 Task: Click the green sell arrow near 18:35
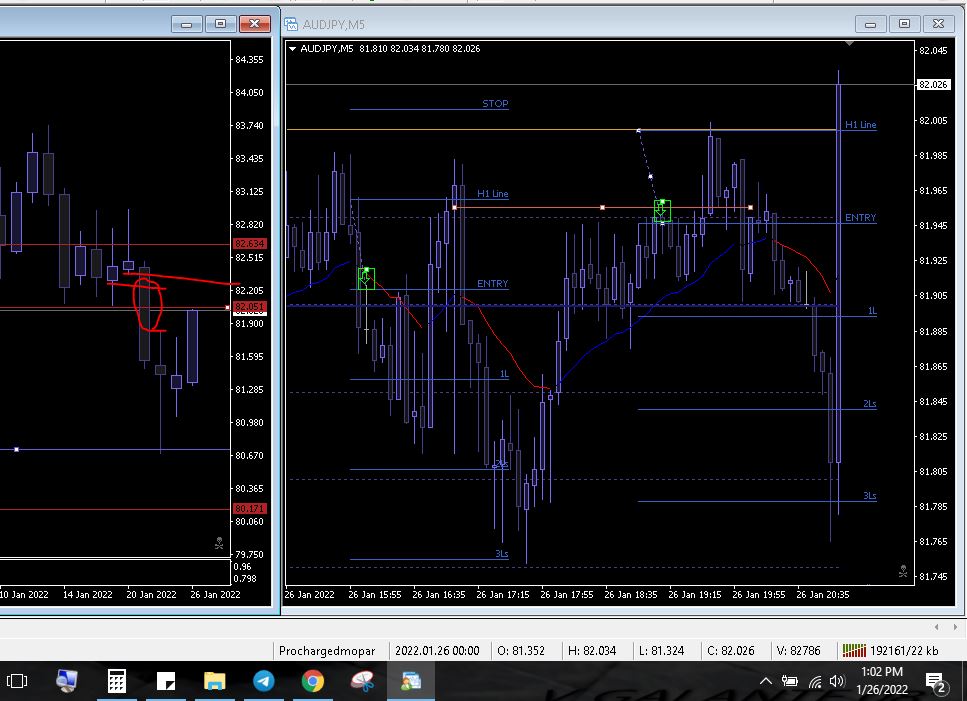tap(661, 210)
